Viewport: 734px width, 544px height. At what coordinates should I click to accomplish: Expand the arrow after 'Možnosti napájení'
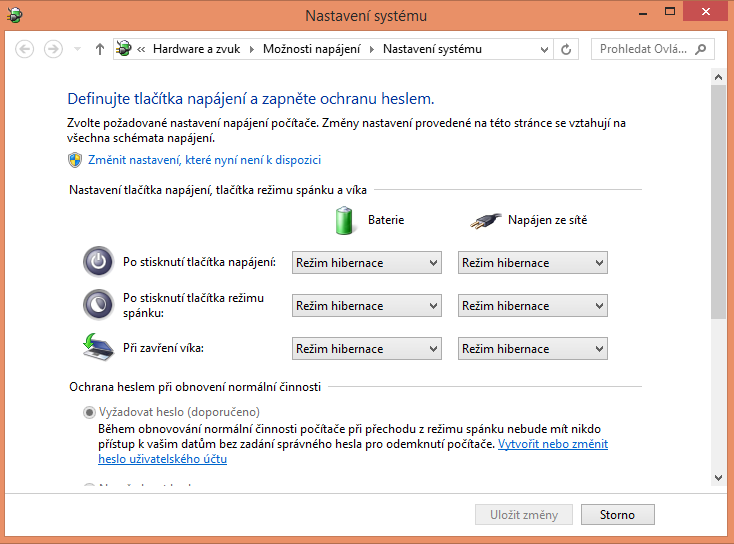pos(372,49)
